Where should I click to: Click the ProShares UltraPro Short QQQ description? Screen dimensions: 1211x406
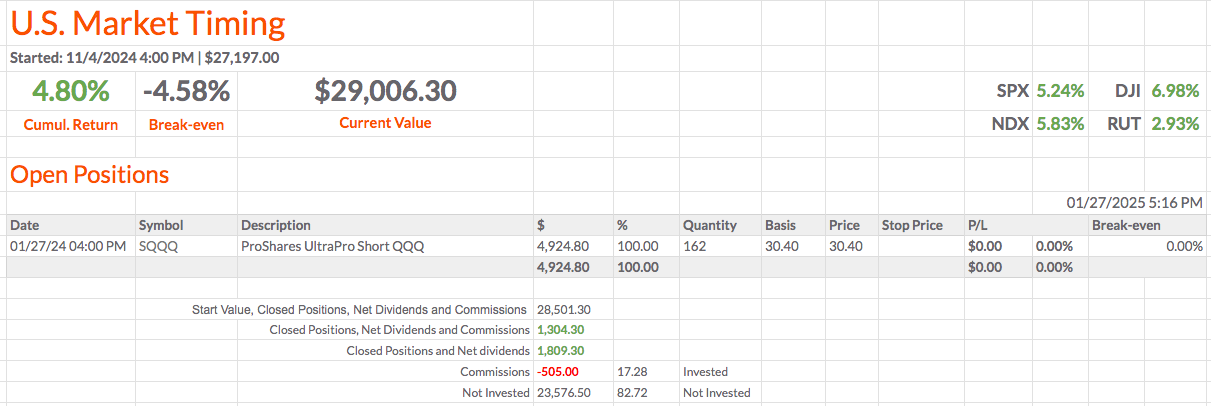[332, 246]
